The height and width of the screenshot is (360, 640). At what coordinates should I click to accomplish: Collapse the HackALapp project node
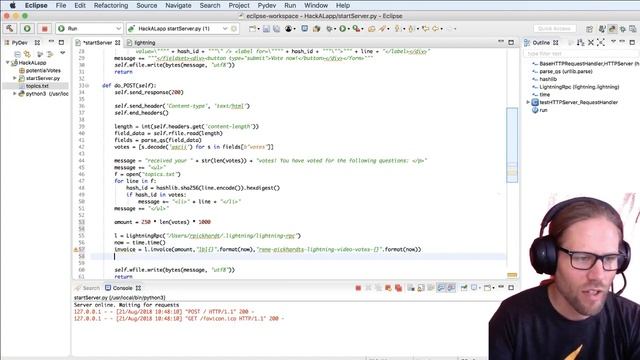7,62
